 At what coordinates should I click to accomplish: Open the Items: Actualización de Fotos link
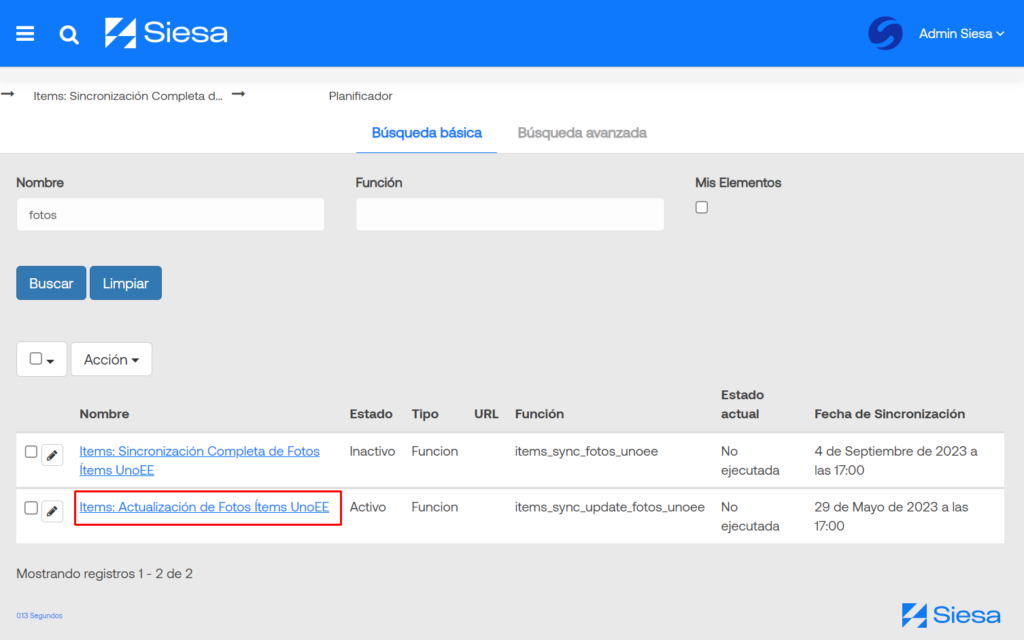tap(207, 507)
